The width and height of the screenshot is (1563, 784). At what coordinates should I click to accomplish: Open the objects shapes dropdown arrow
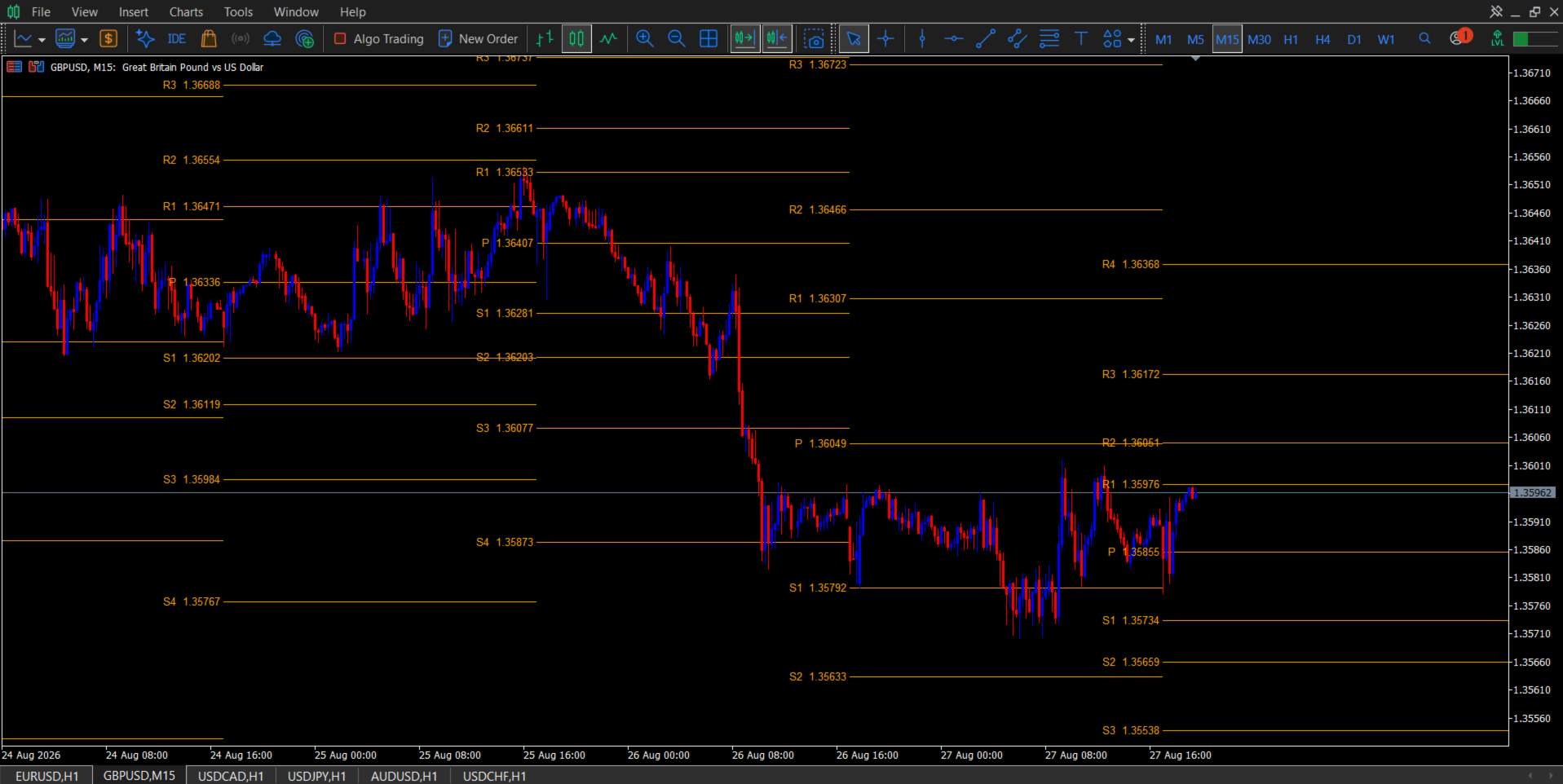[x=1131, y=40]
